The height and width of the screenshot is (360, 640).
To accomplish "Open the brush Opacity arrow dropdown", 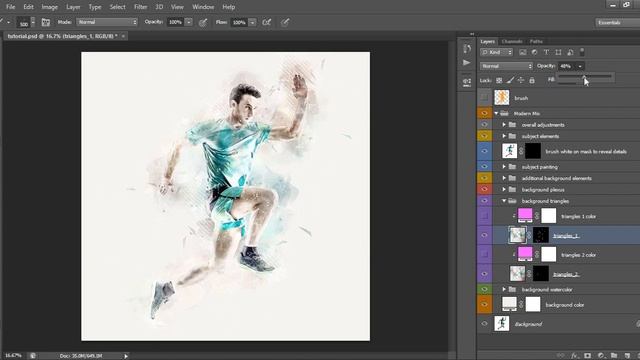I will tap(189, 22).
